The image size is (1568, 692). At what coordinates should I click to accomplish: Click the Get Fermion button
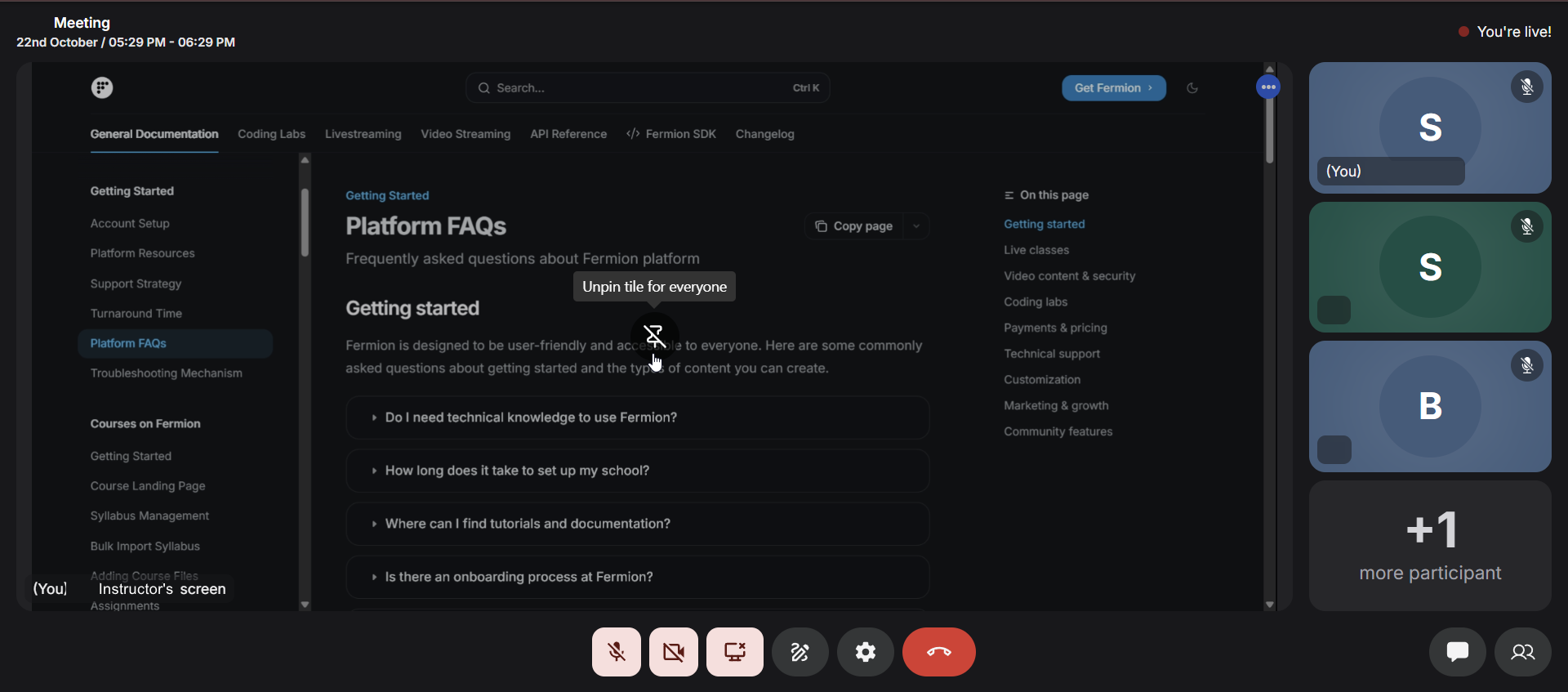tap(1113, 88)
